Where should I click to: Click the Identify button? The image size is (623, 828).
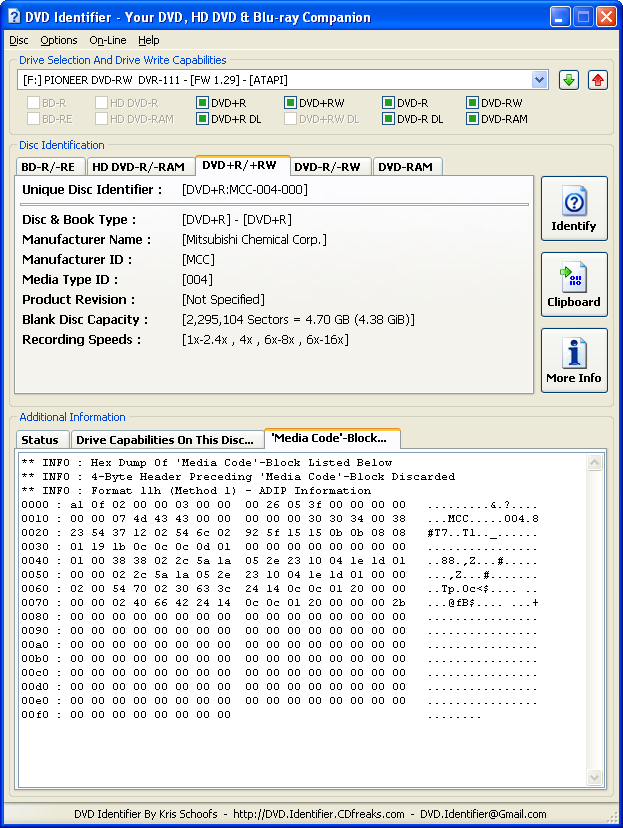point(574,209)
